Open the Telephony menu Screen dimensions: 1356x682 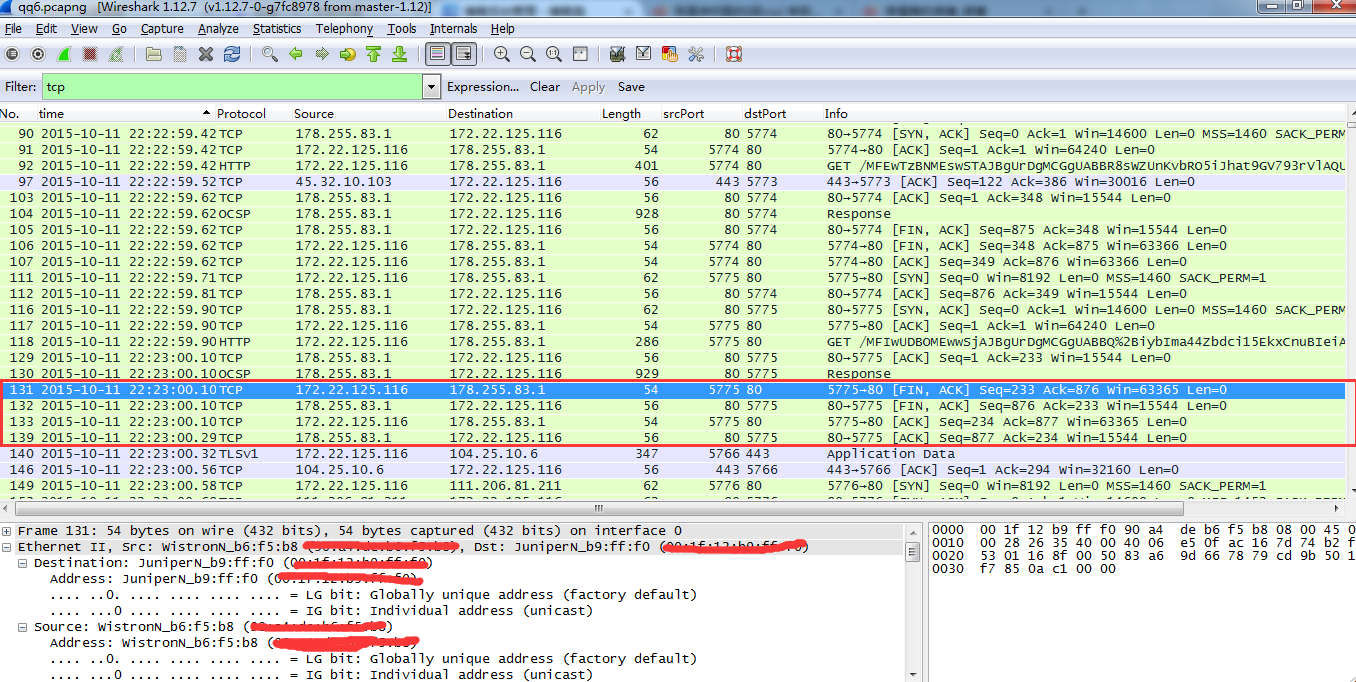coord(344,29)
